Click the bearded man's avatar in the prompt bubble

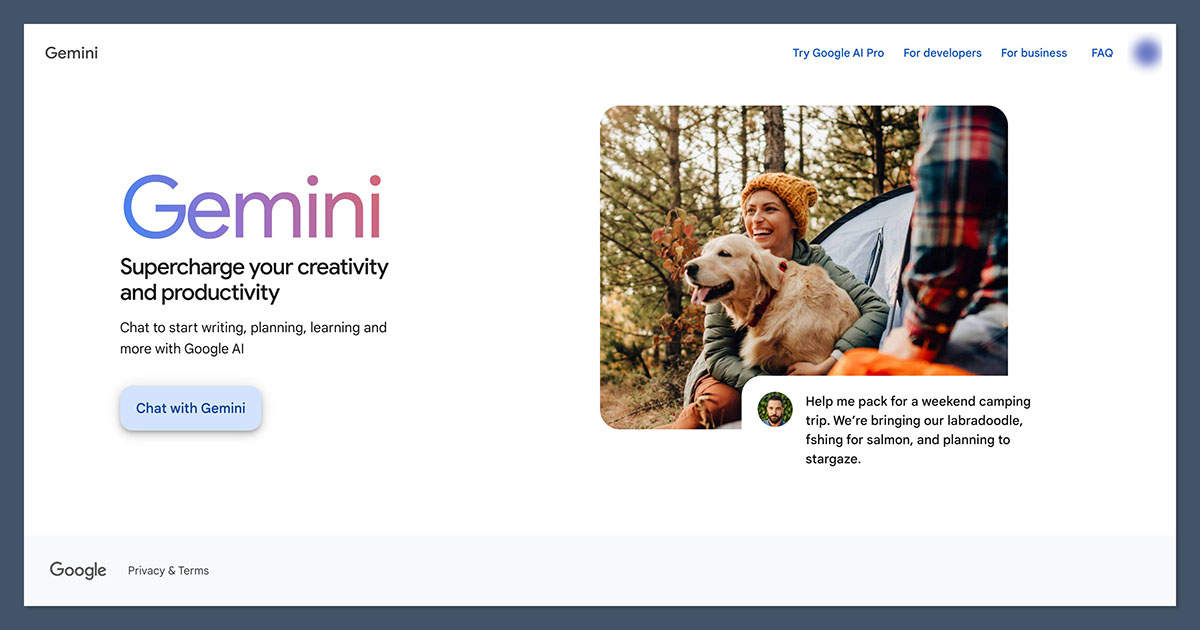pyautogui.click(x=774, y=409)
